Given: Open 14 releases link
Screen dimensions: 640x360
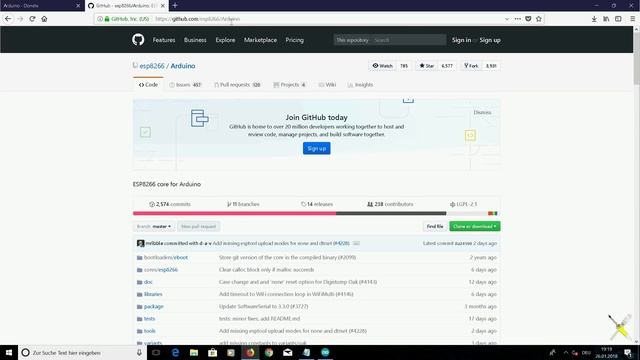Looking at the screenshot, I should tap(317, 204).
